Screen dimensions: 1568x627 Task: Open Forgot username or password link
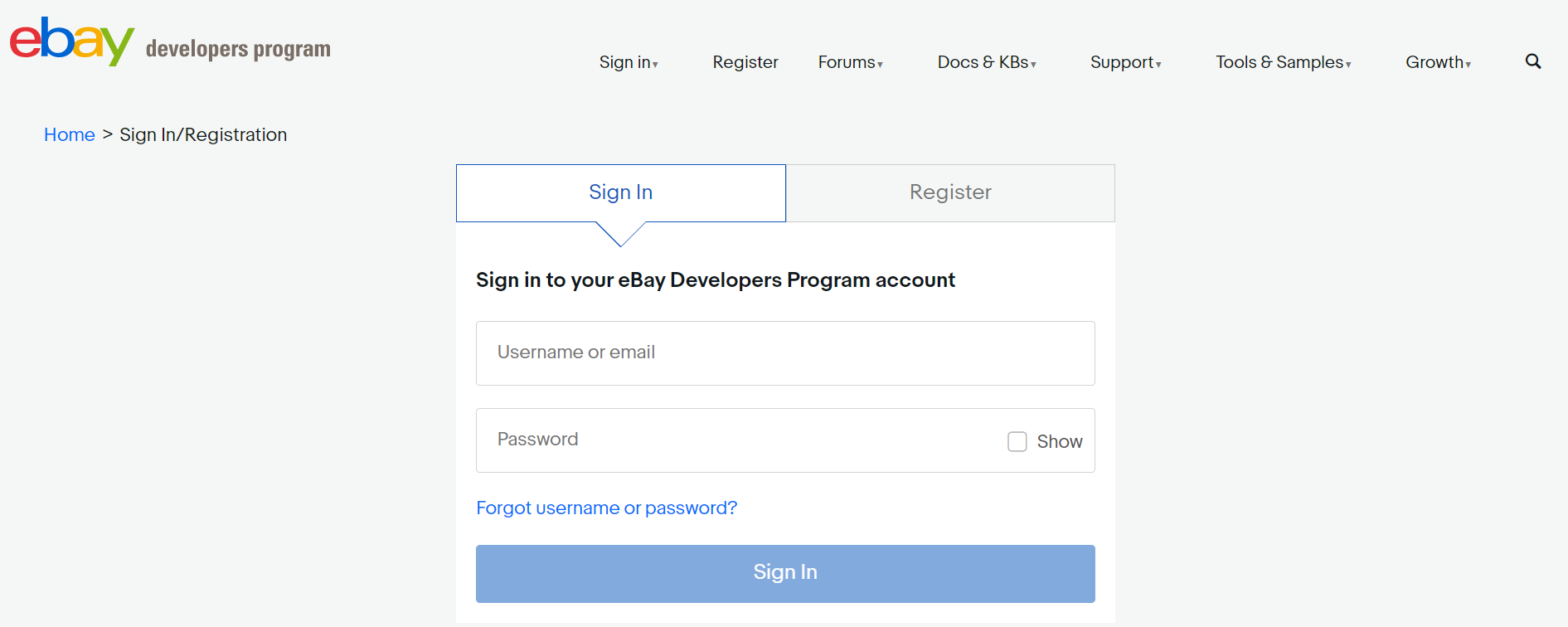(x=606, y=508)
